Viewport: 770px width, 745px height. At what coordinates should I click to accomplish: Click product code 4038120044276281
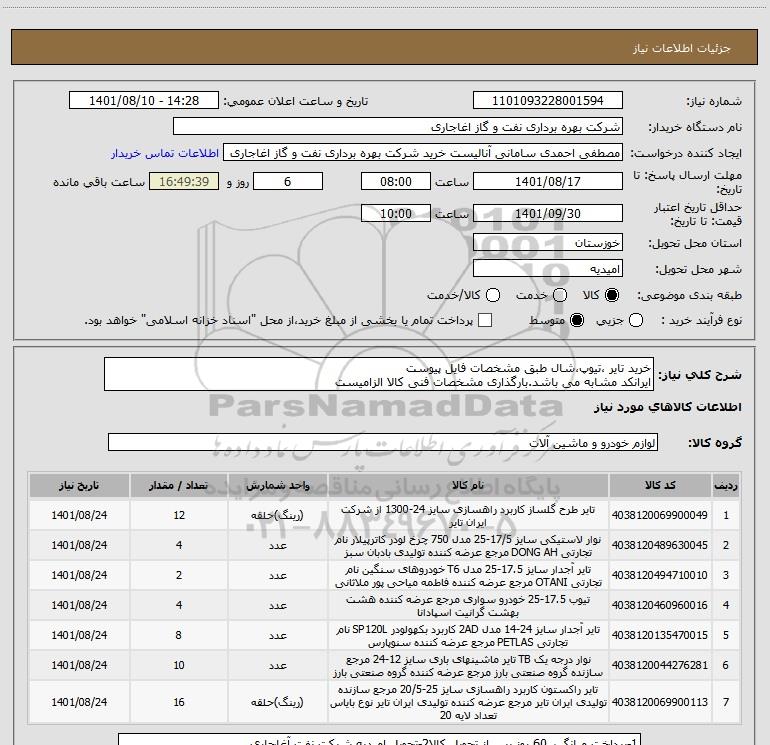[660, 665]
